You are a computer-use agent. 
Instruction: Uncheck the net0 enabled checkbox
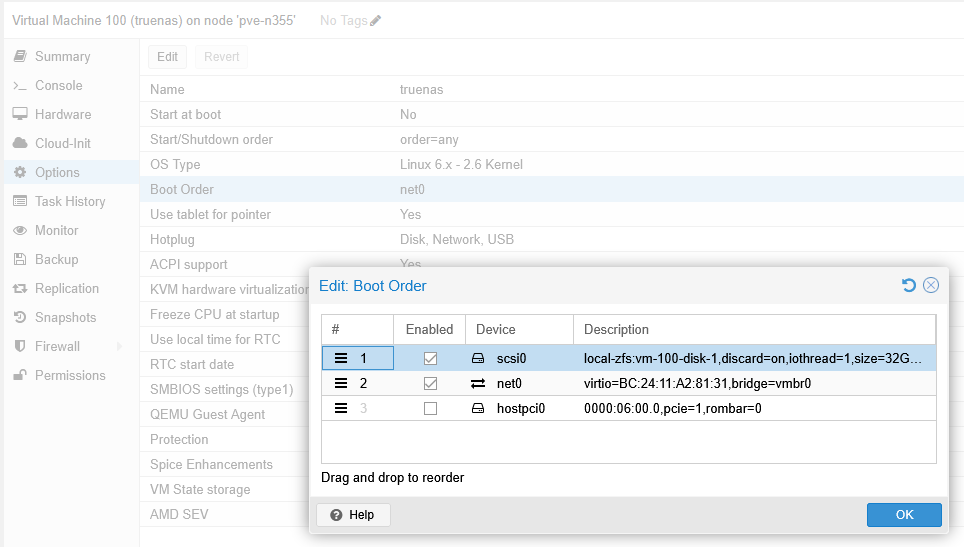coord(430,383)
